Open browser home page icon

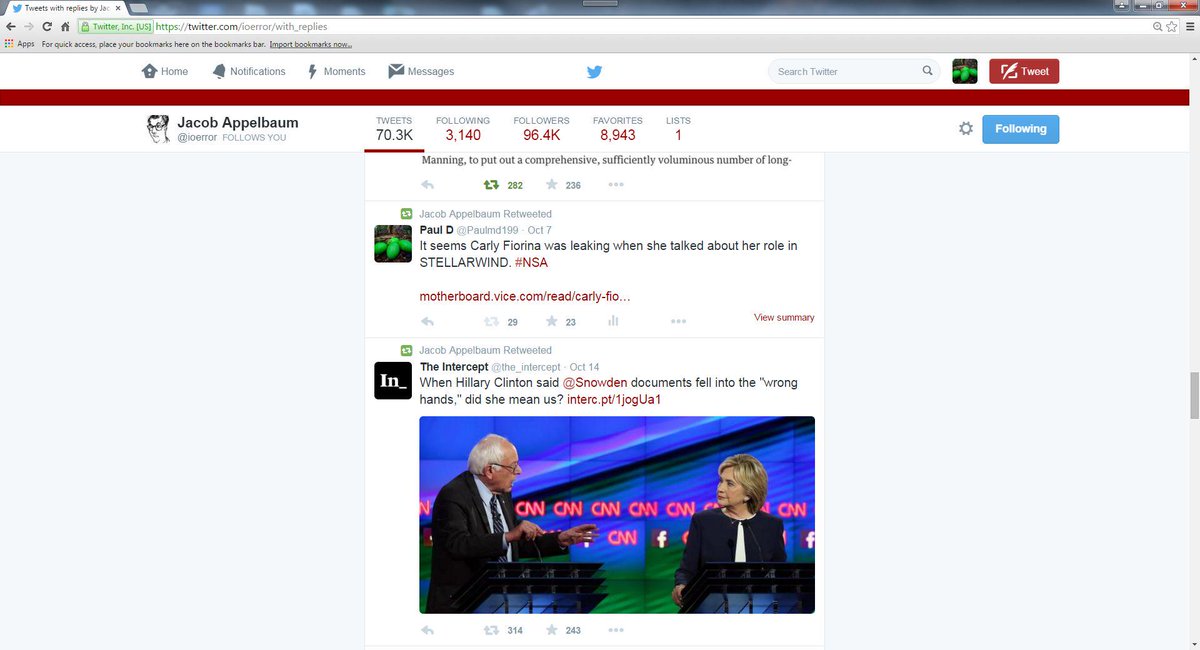pyautogui.click(x=64, y=27)
